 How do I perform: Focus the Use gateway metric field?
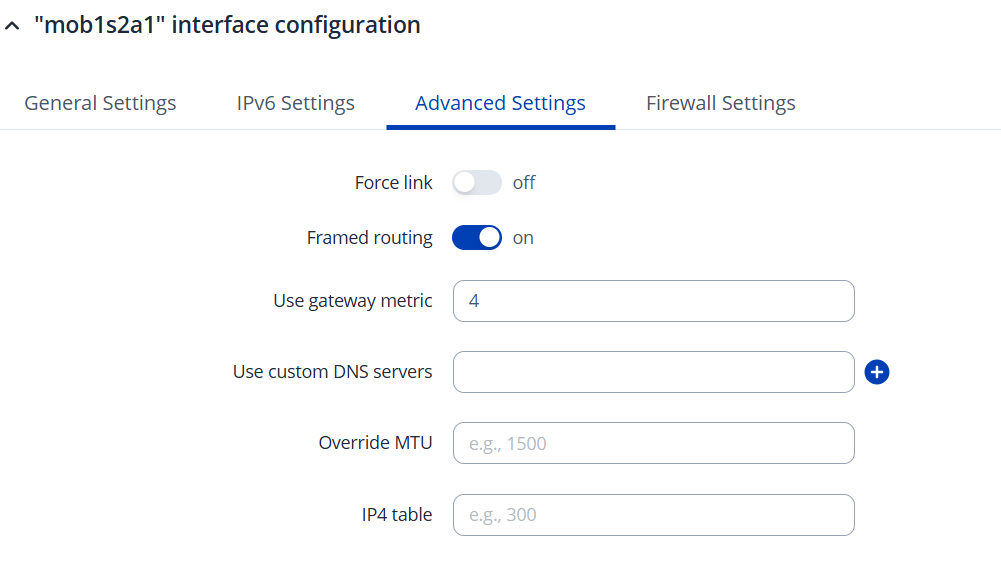[x=653, y=301]
